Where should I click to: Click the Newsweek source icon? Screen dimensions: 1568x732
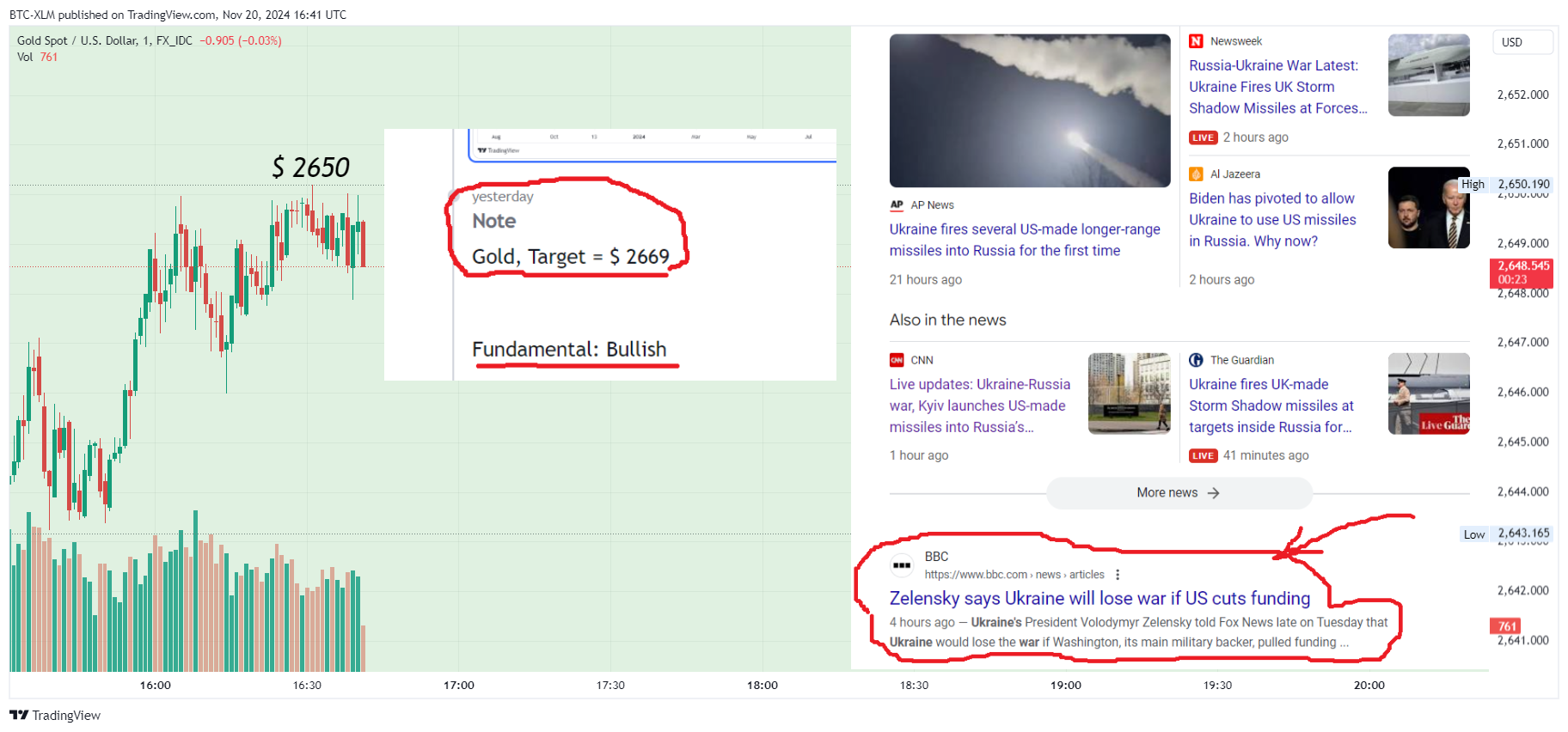1196,41
